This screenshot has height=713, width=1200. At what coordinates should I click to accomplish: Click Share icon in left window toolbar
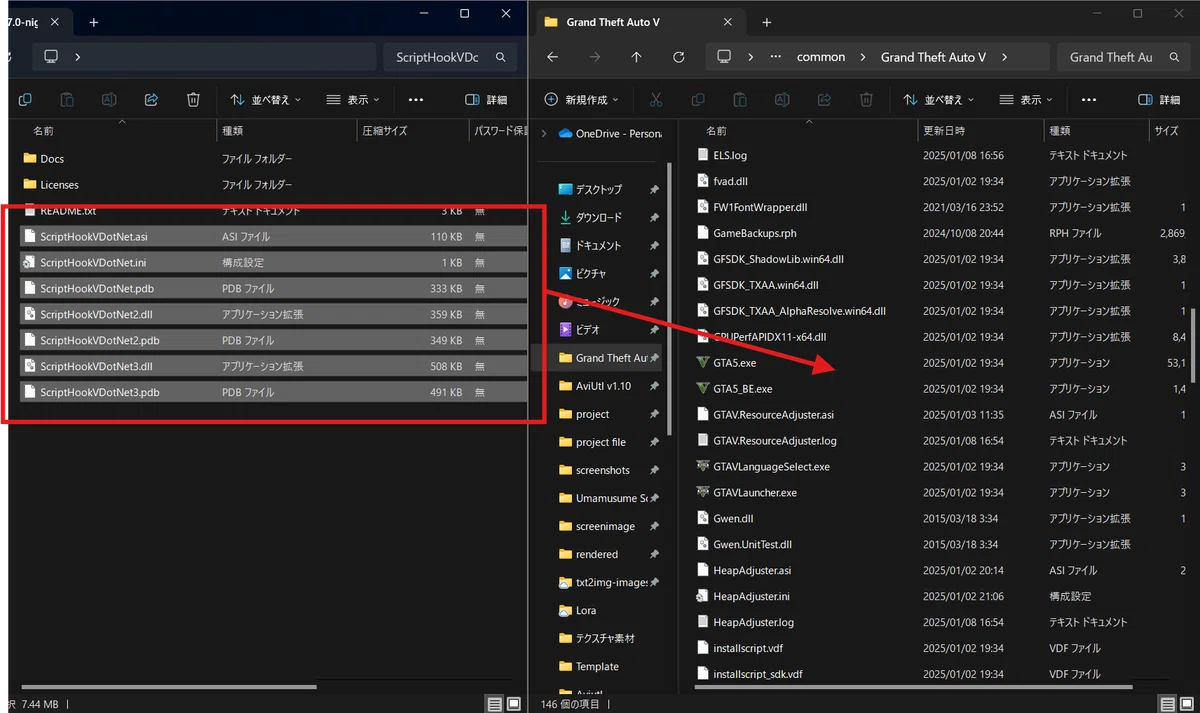click(x=151, y=100)
